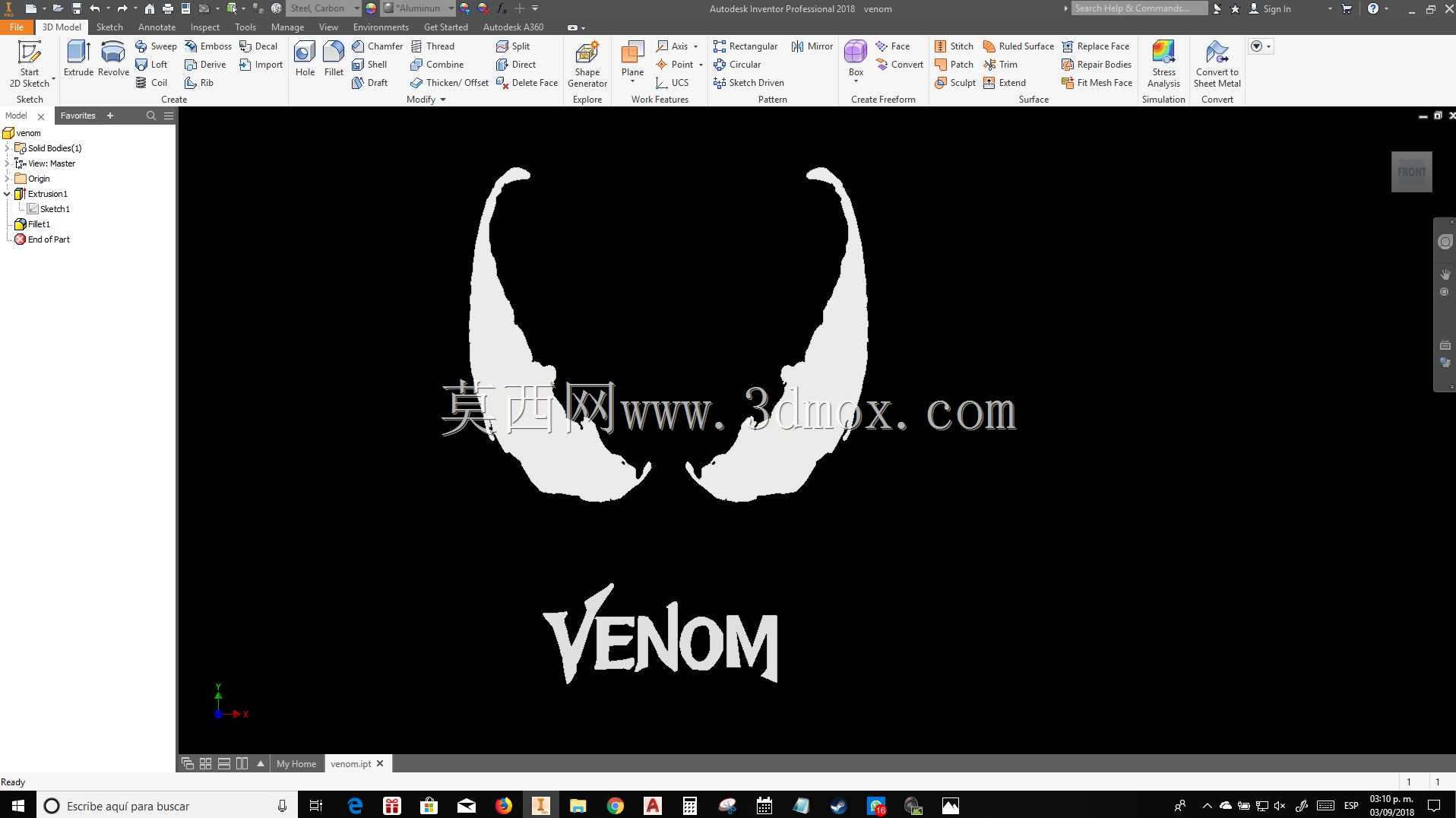Select the Revolve tool

click(x=113, y=59)
